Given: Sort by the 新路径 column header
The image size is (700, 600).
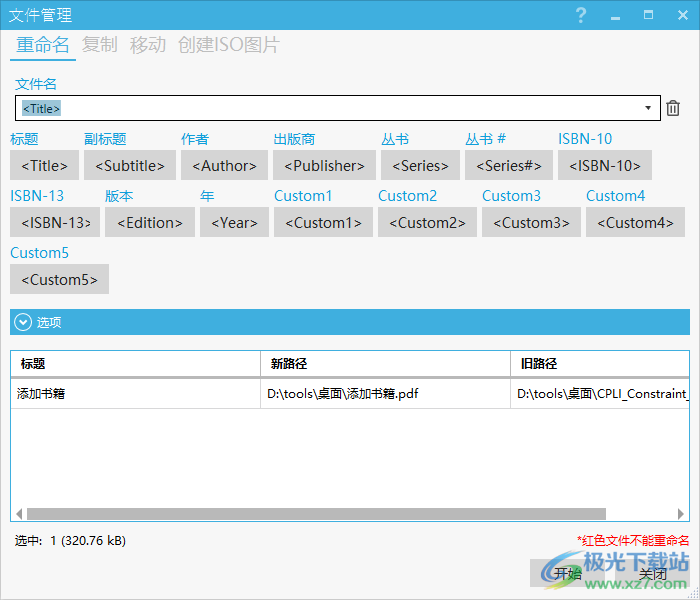Looking at the screenshot, I should click(385, 364).
